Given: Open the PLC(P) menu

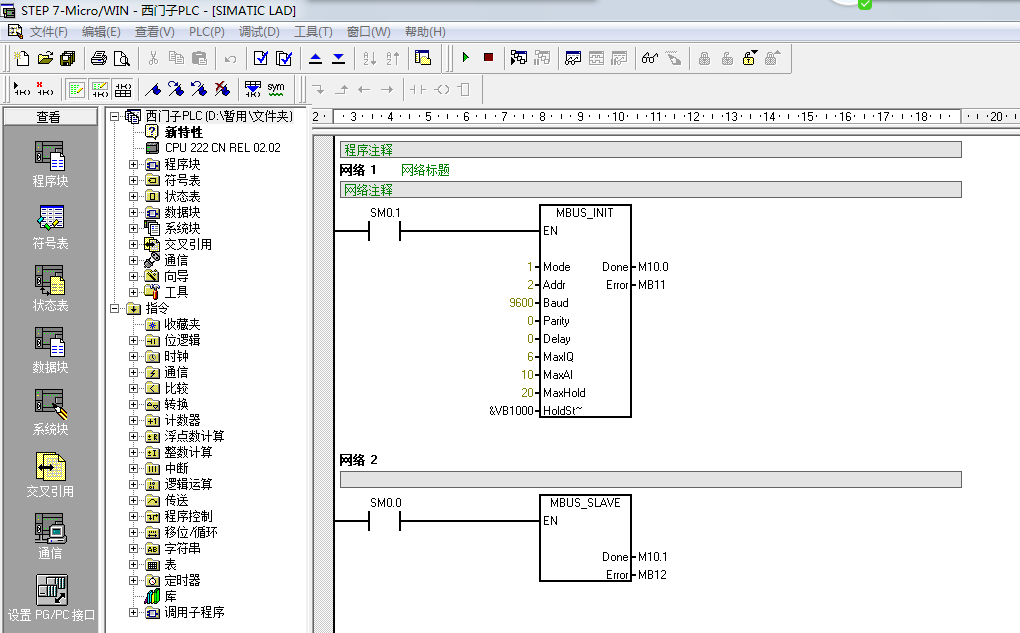Looking at the screenshot, I should (x=206, y=31).
